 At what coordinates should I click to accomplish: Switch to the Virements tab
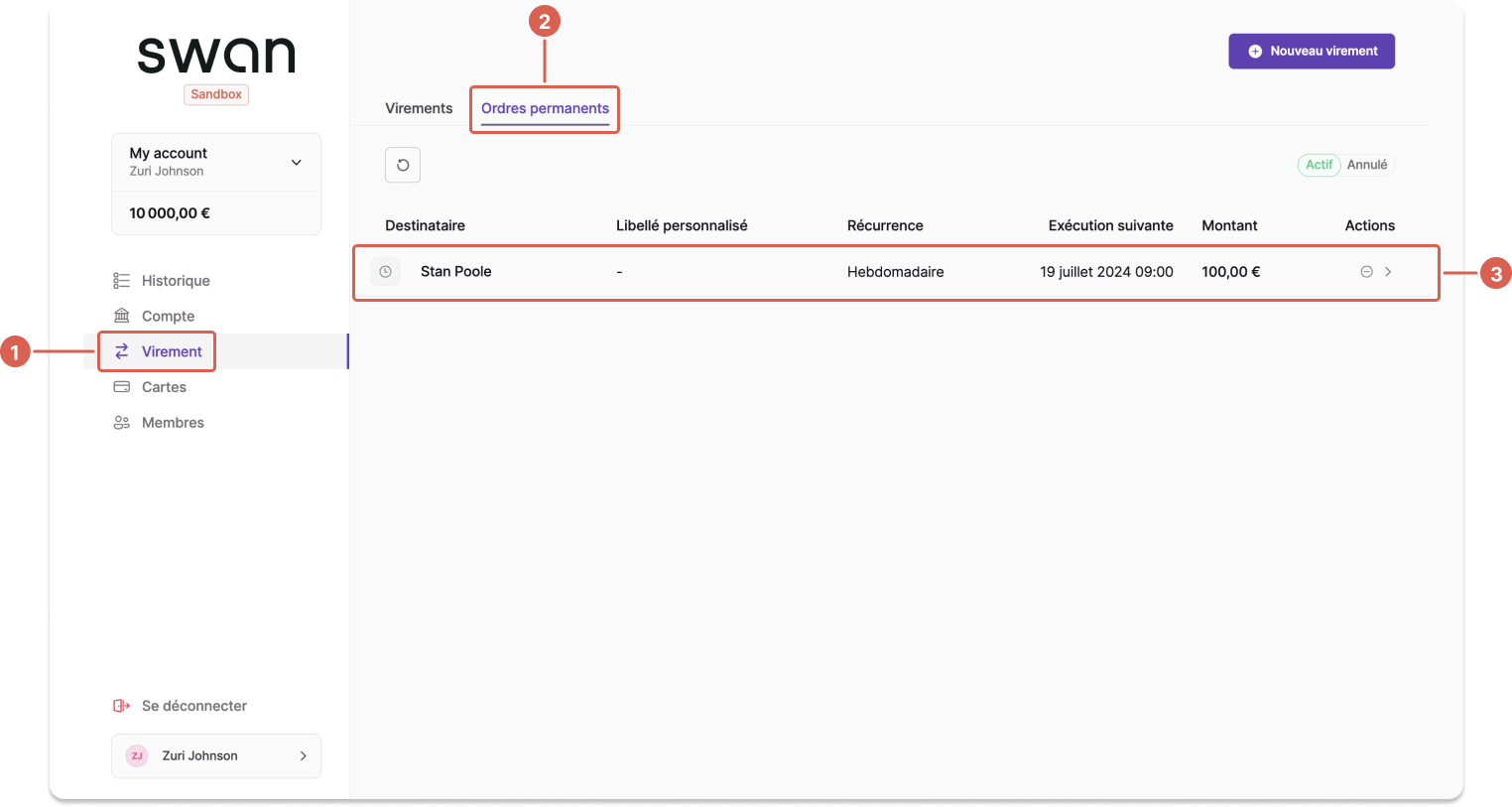(419, 108)
